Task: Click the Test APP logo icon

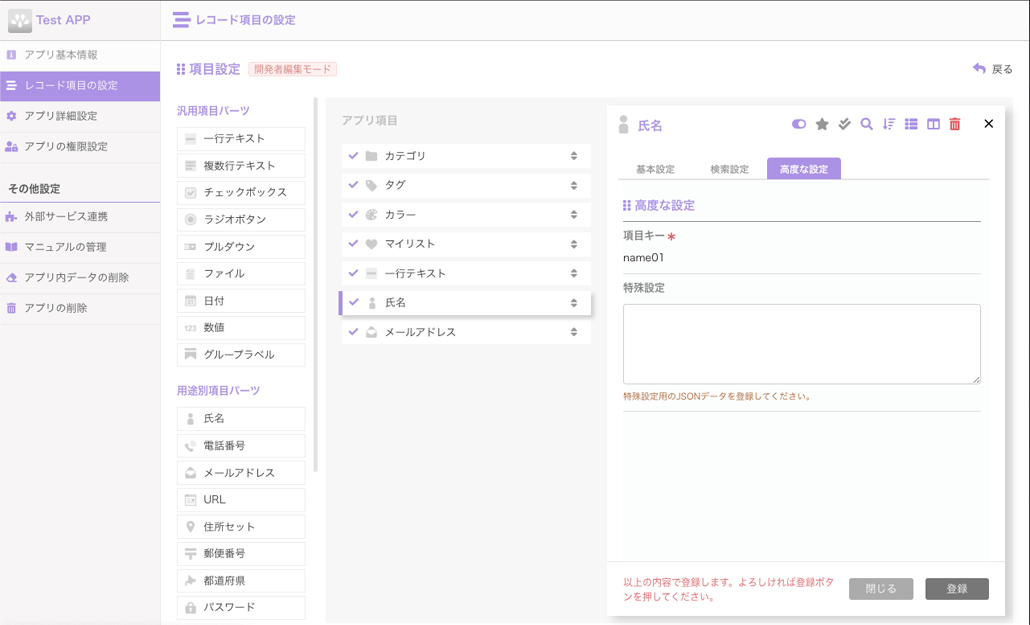Action: (20, 20)
